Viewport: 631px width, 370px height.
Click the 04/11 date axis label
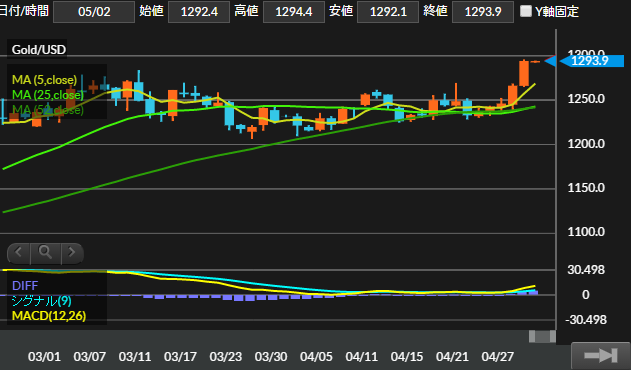(x=362, y=357)
